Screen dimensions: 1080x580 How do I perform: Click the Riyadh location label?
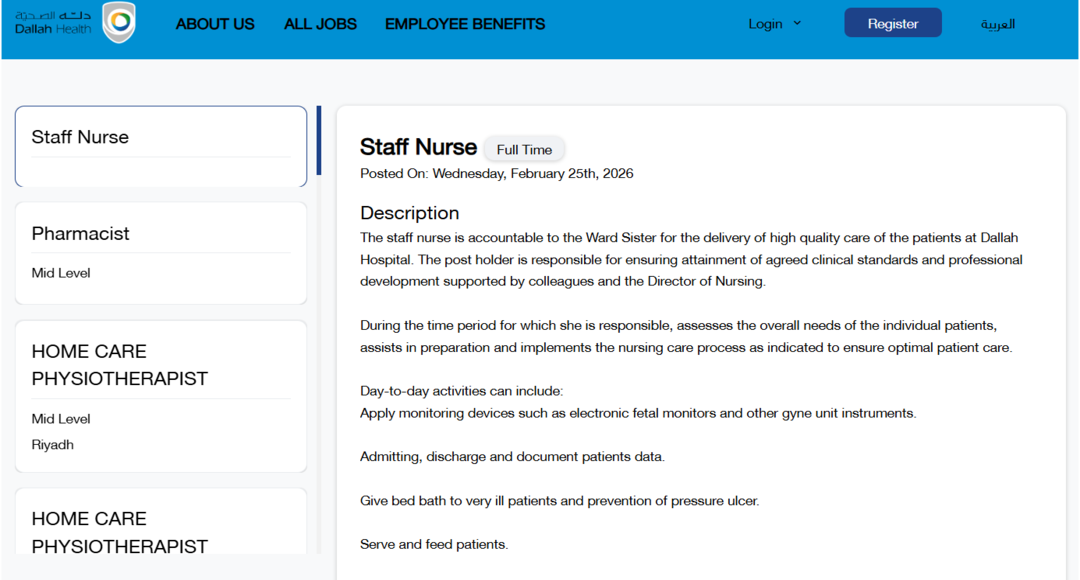coord(53,445)
